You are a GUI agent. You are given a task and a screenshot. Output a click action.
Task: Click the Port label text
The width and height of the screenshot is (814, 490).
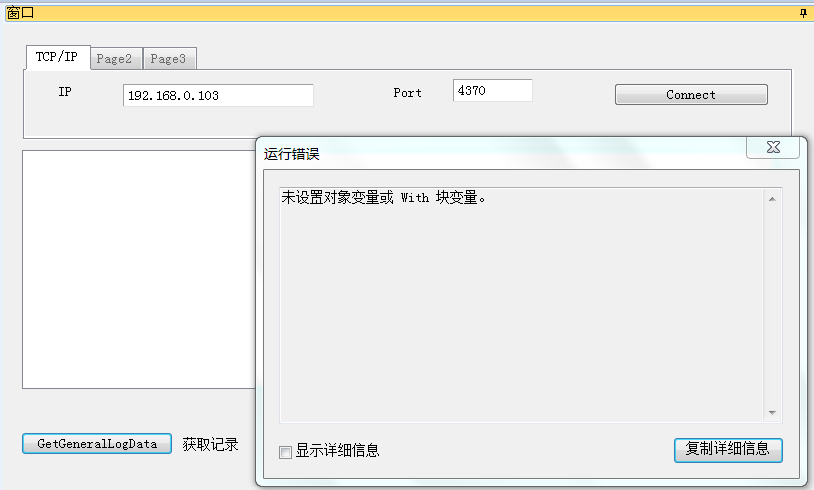(x=407, y=93)
